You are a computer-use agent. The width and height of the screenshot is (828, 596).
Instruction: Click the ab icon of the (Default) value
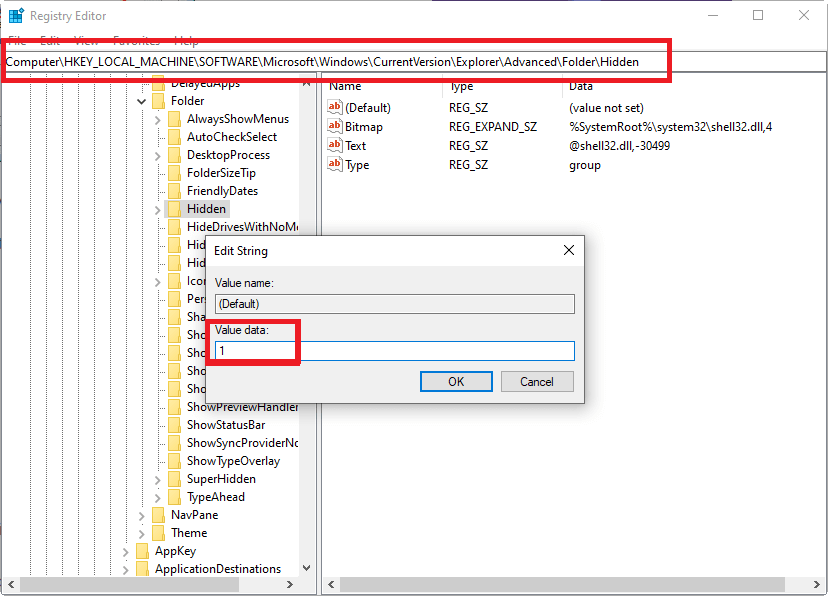tap(335, 107)
